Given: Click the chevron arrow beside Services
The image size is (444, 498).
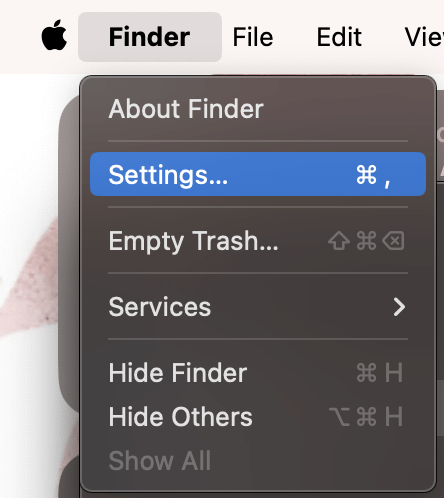Looking at the screenshot, I should click(399, 307).
